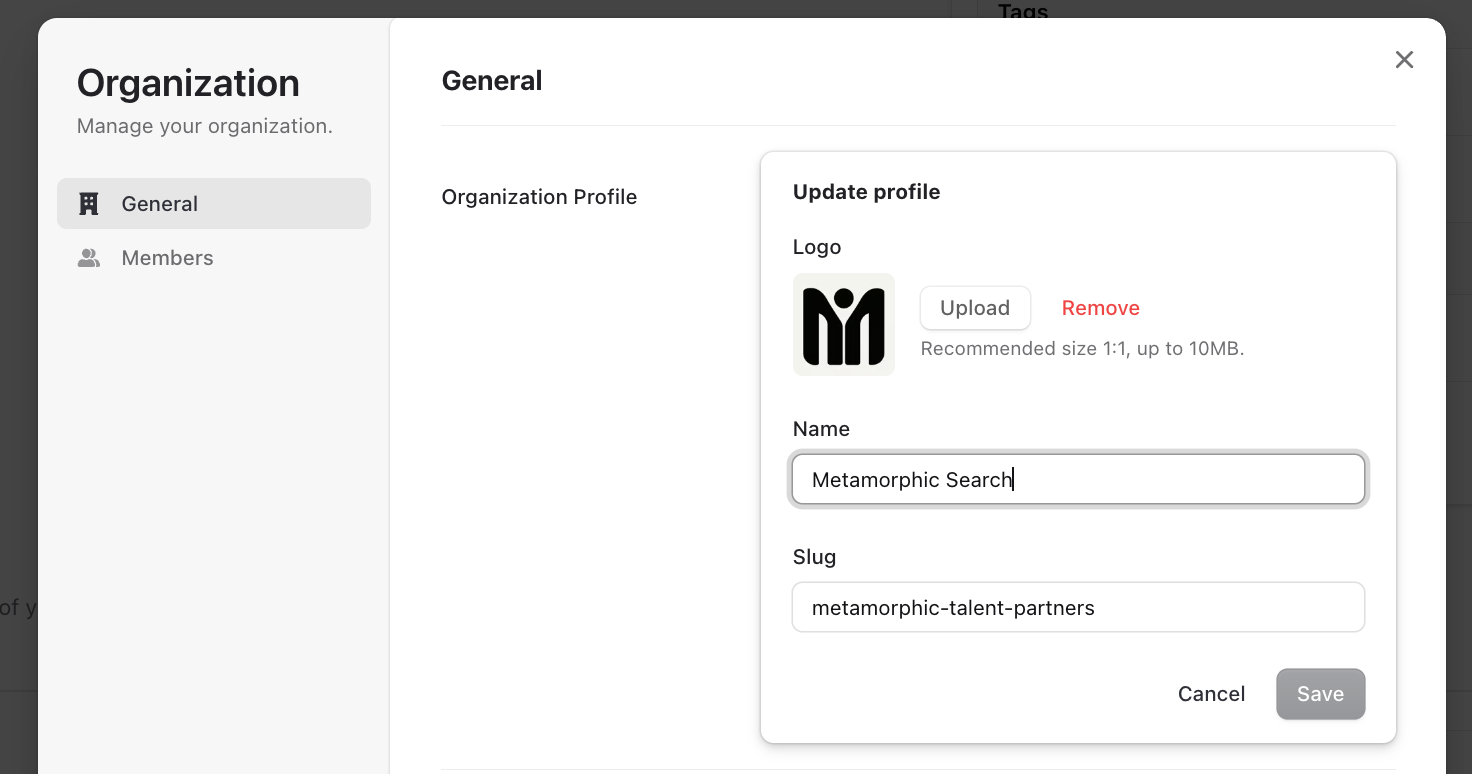Screen dimensions: 1472x774
Task: Save the profile changes
Action: point(1320,694)
